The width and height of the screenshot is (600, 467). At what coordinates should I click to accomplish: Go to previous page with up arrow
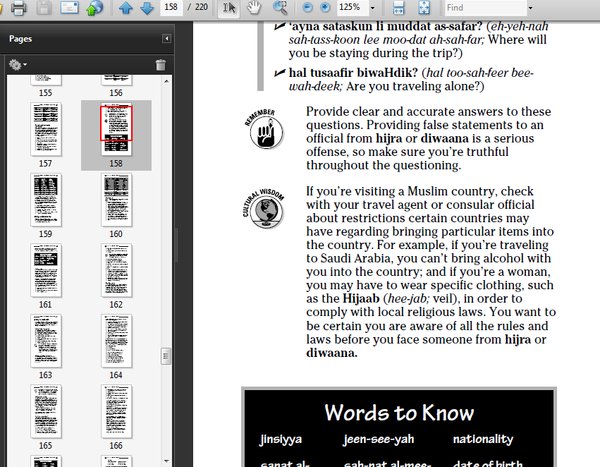[x=126, y=8]
